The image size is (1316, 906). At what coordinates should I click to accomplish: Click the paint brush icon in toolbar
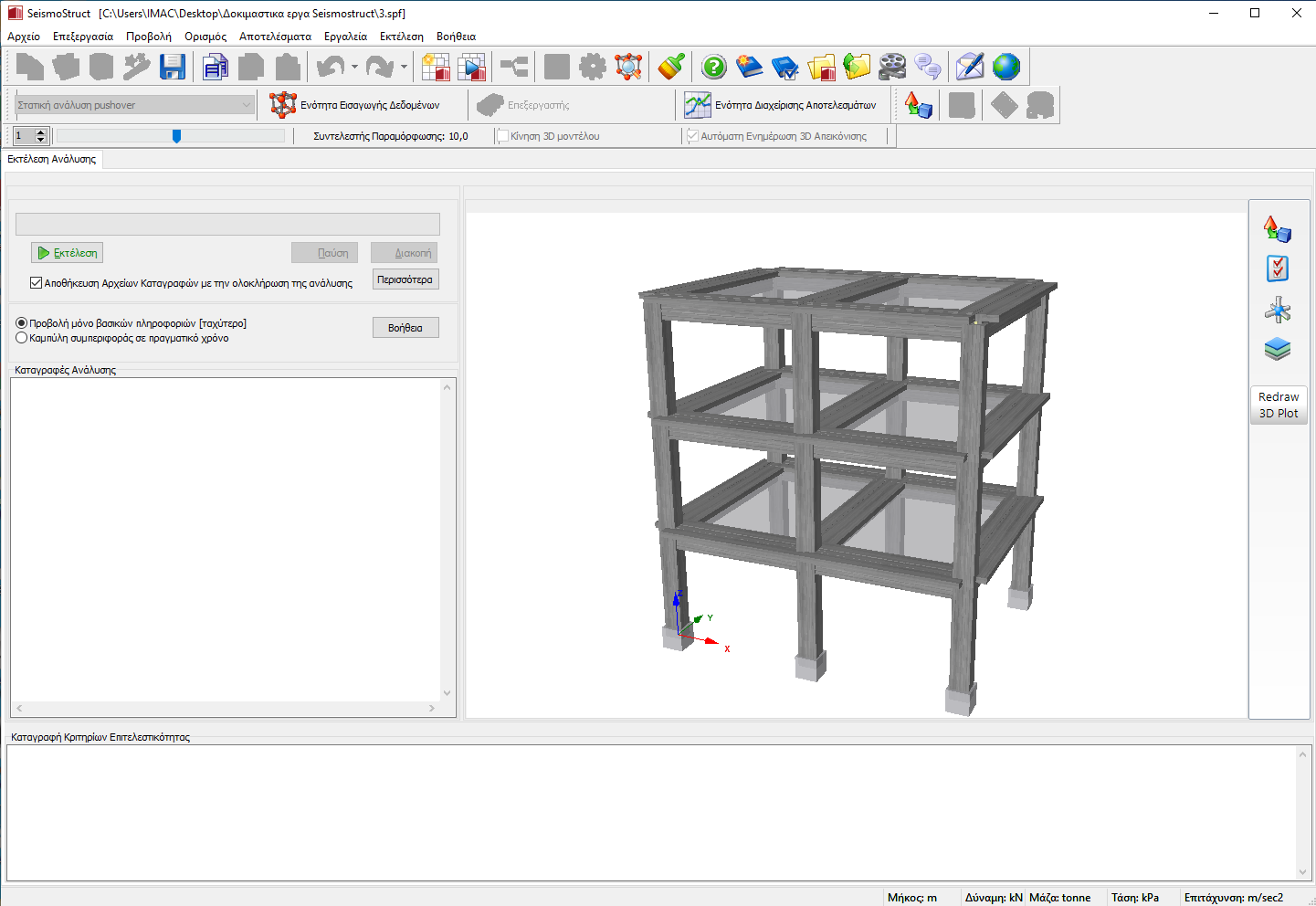(671, 67)
